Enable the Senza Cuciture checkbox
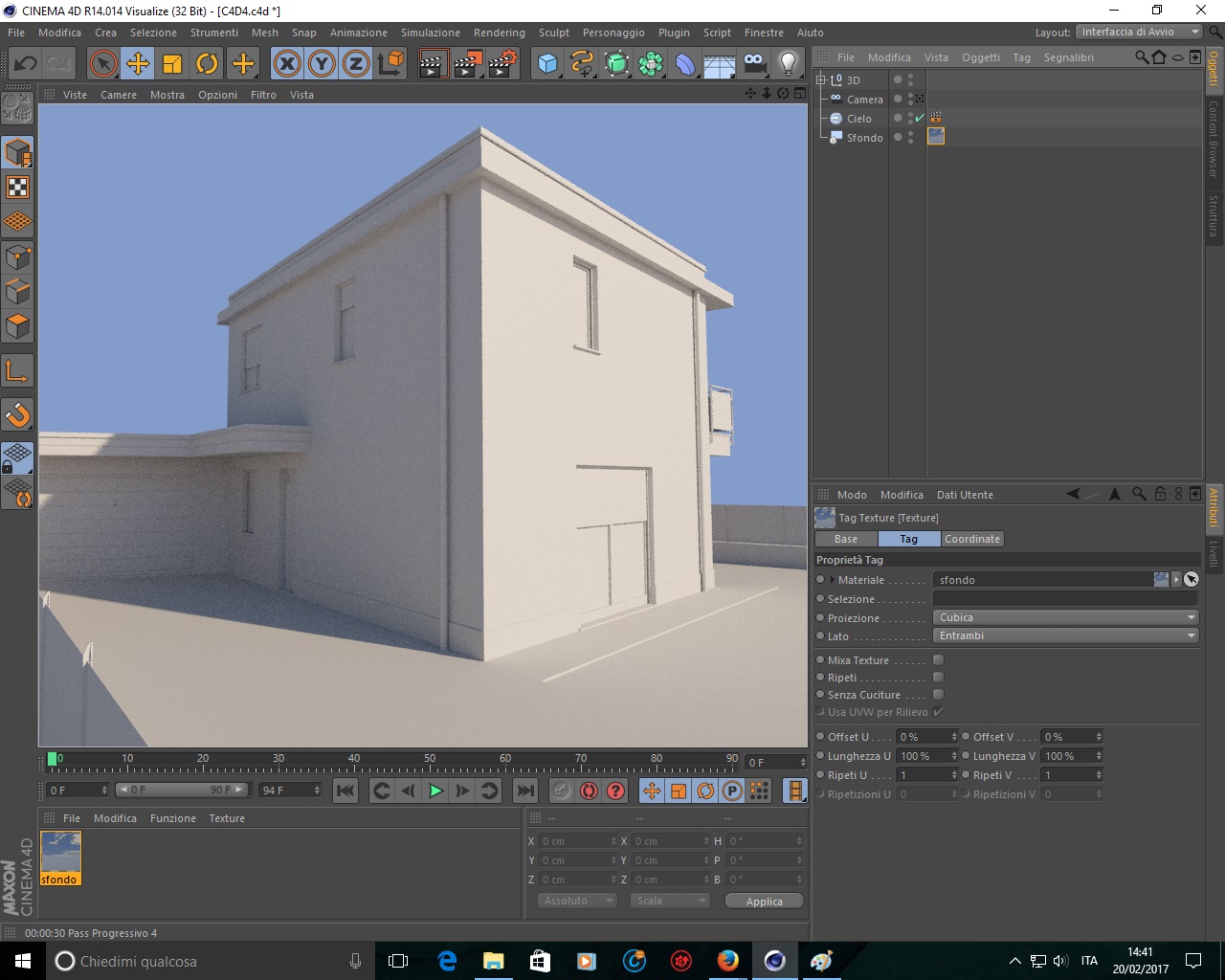The image size is (1225, 980). tap(938, 694)
